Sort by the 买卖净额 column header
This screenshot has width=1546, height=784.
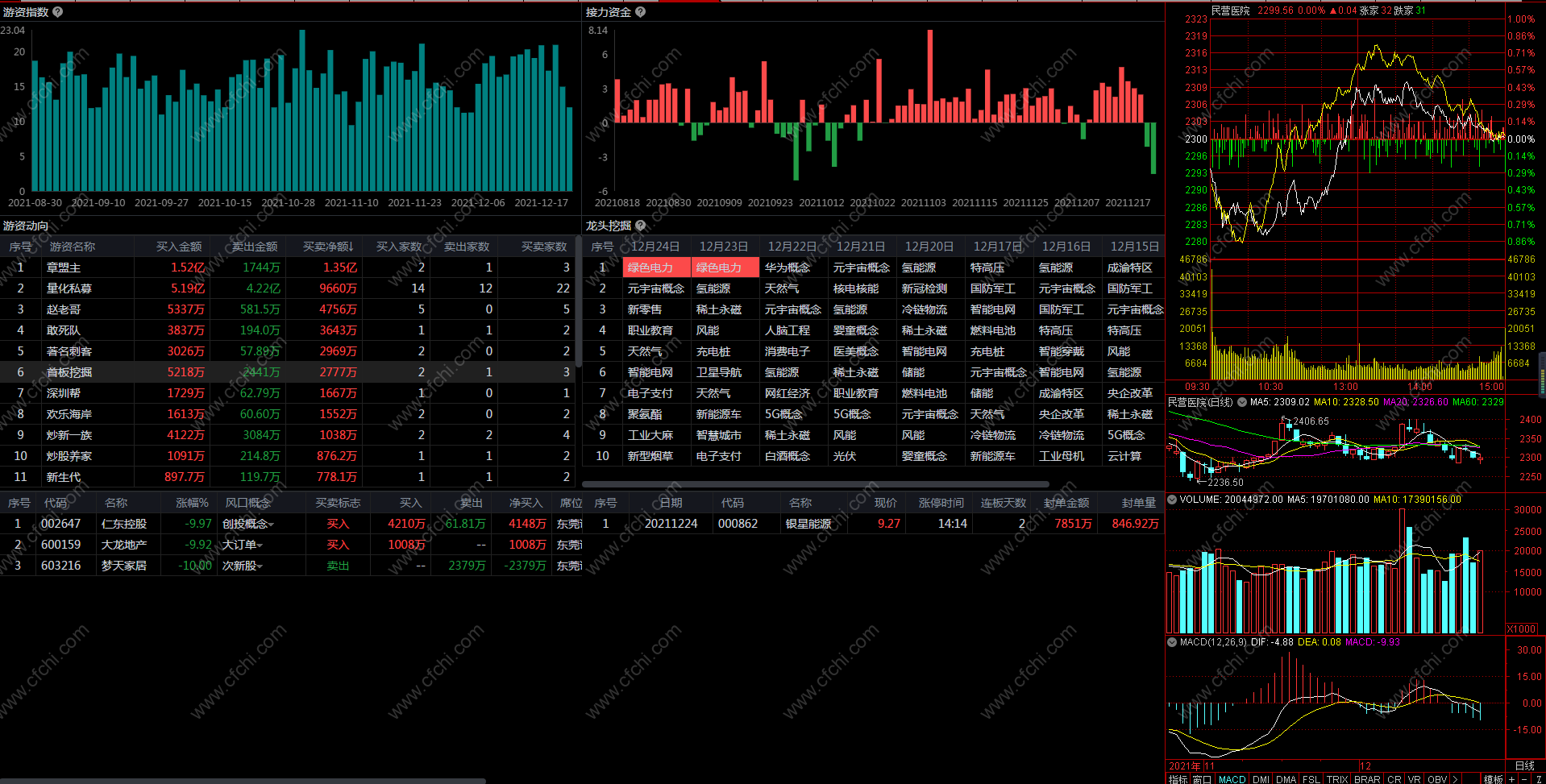[x=328, y=247]
